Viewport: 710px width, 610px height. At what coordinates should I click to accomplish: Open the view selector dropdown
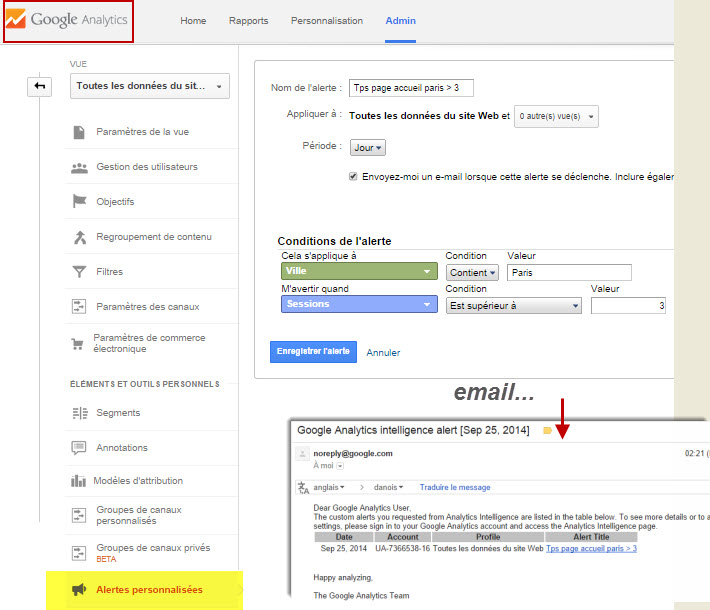150,86
